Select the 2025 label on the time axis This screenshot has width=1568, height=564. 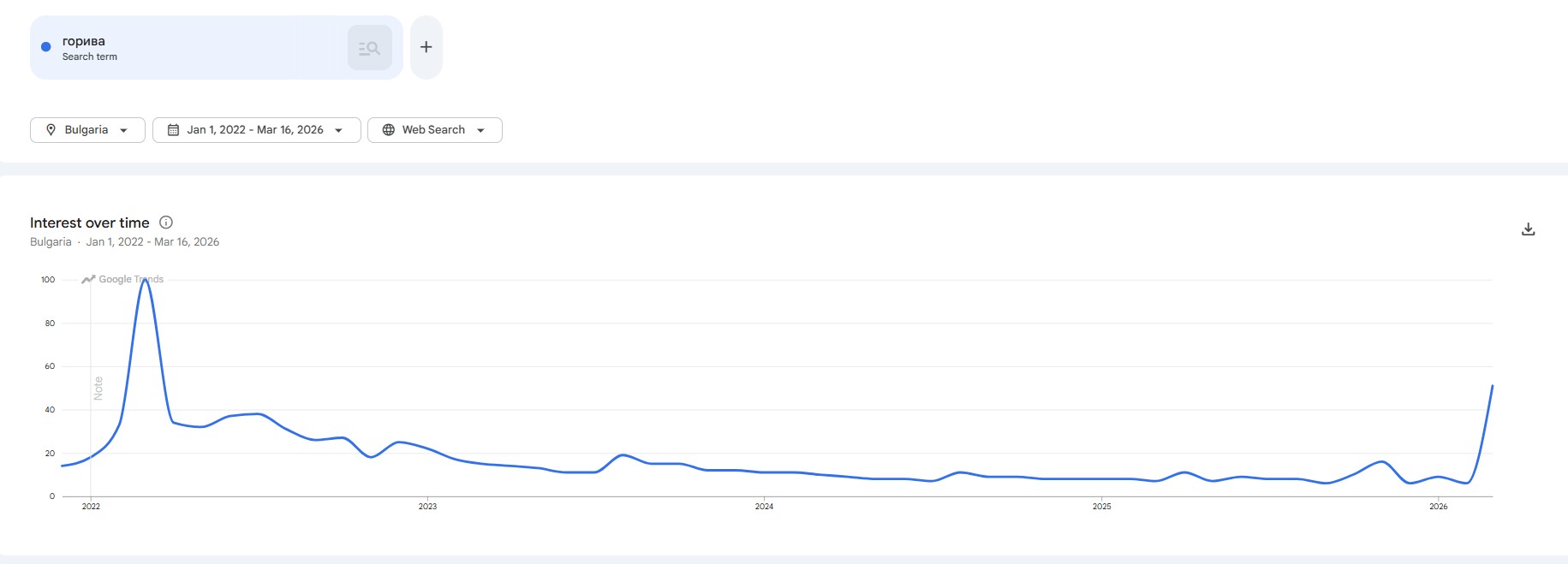pyautogui.click(x=1101, y=507)
